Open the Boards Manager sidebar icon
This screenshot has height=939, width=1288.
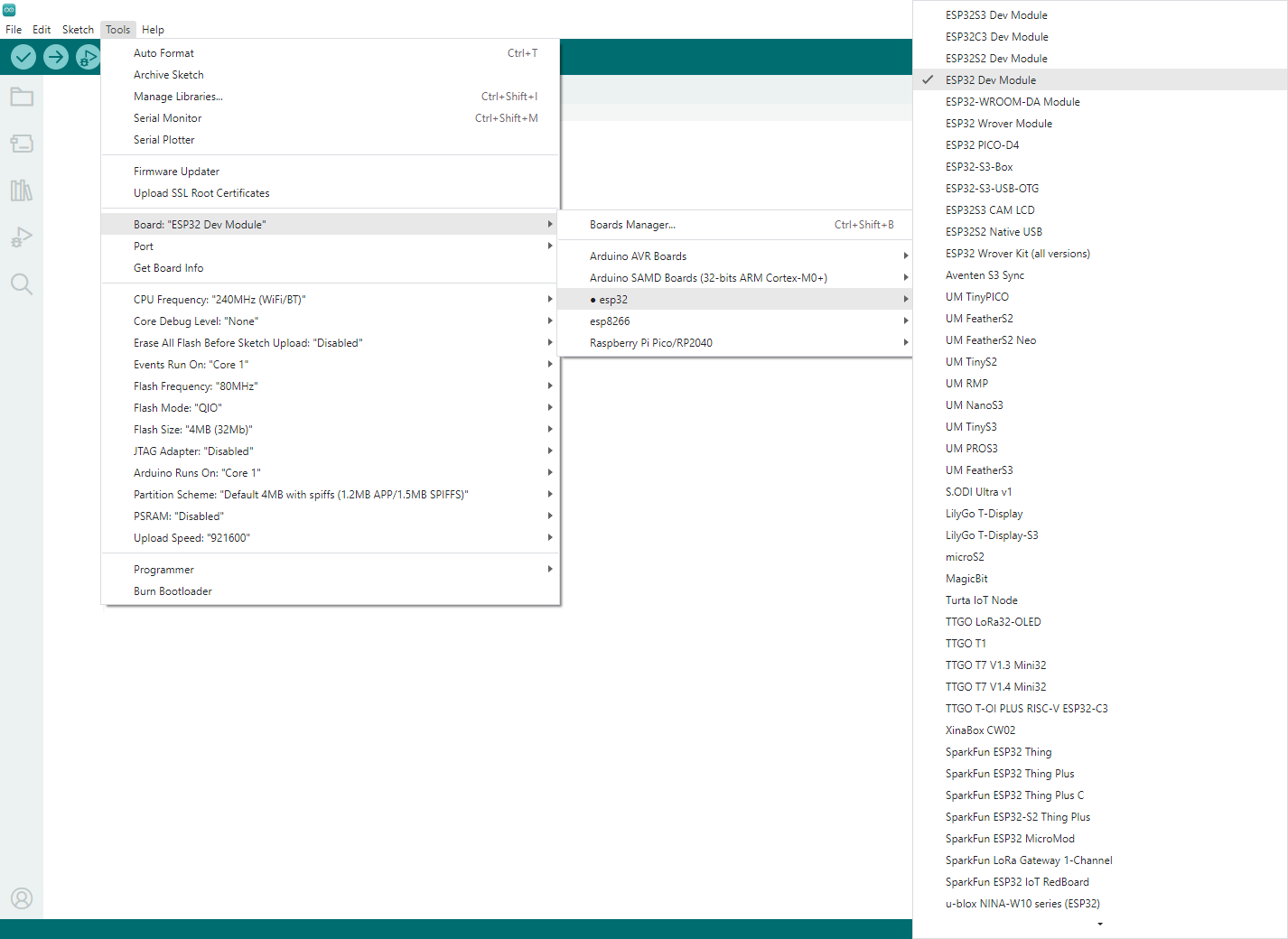[x=22, y=144]
